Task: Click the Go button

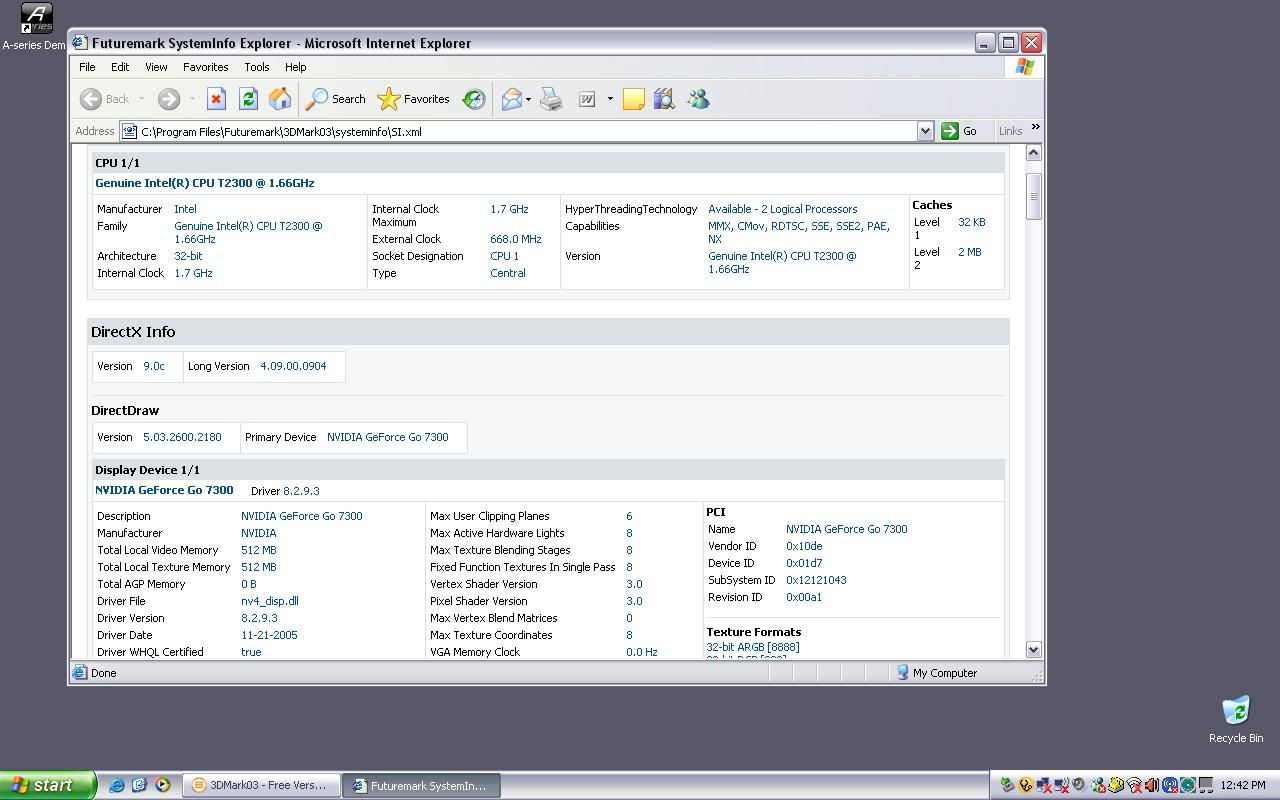Action: pyautogui.click(x=959, y=131)
